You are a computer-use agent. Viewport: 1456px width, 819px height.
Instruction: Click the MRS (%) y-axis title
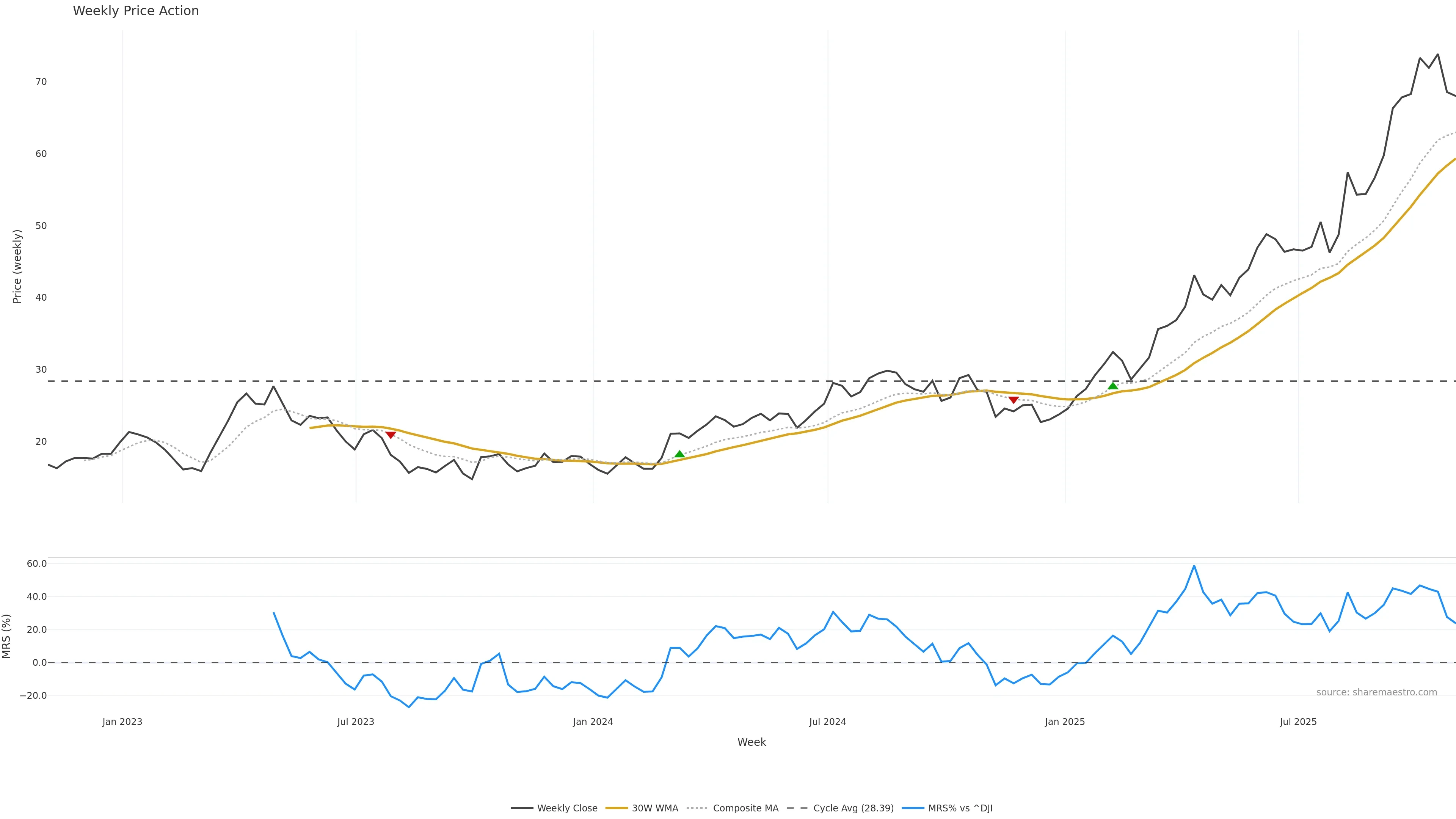[x=7, y=636]
